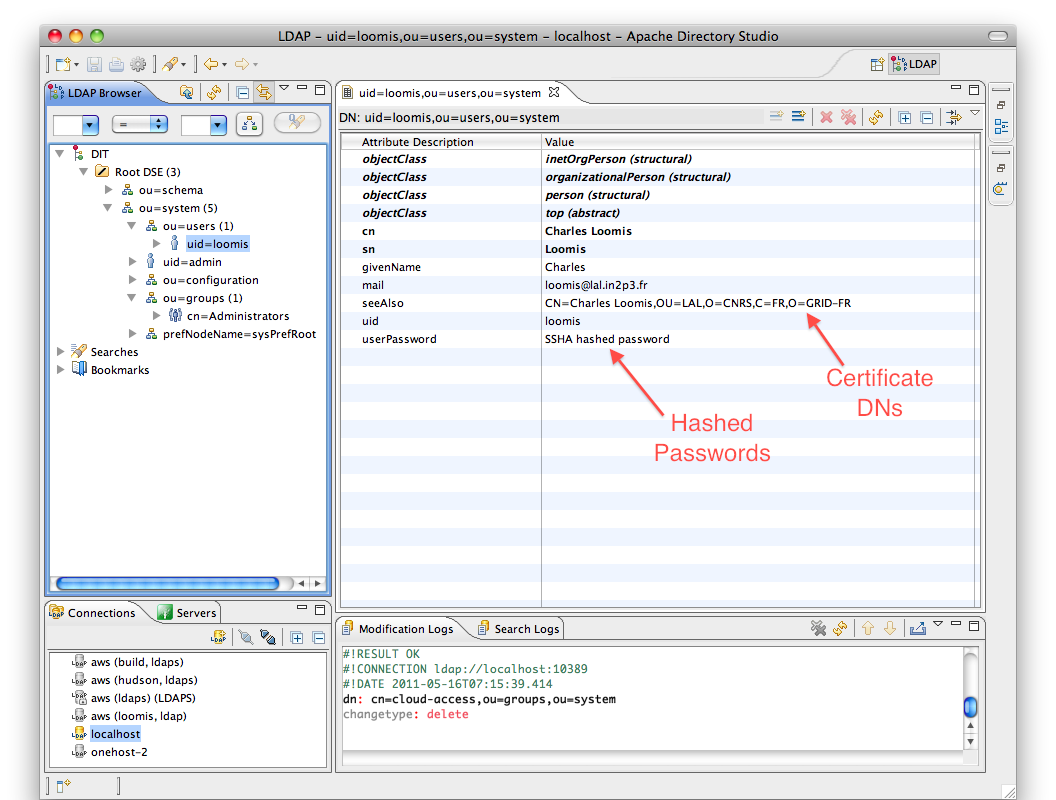This screenshot has height=800, width=1056.
Task: Click Expand All icon in entry editor
Action: pos(904,117)
